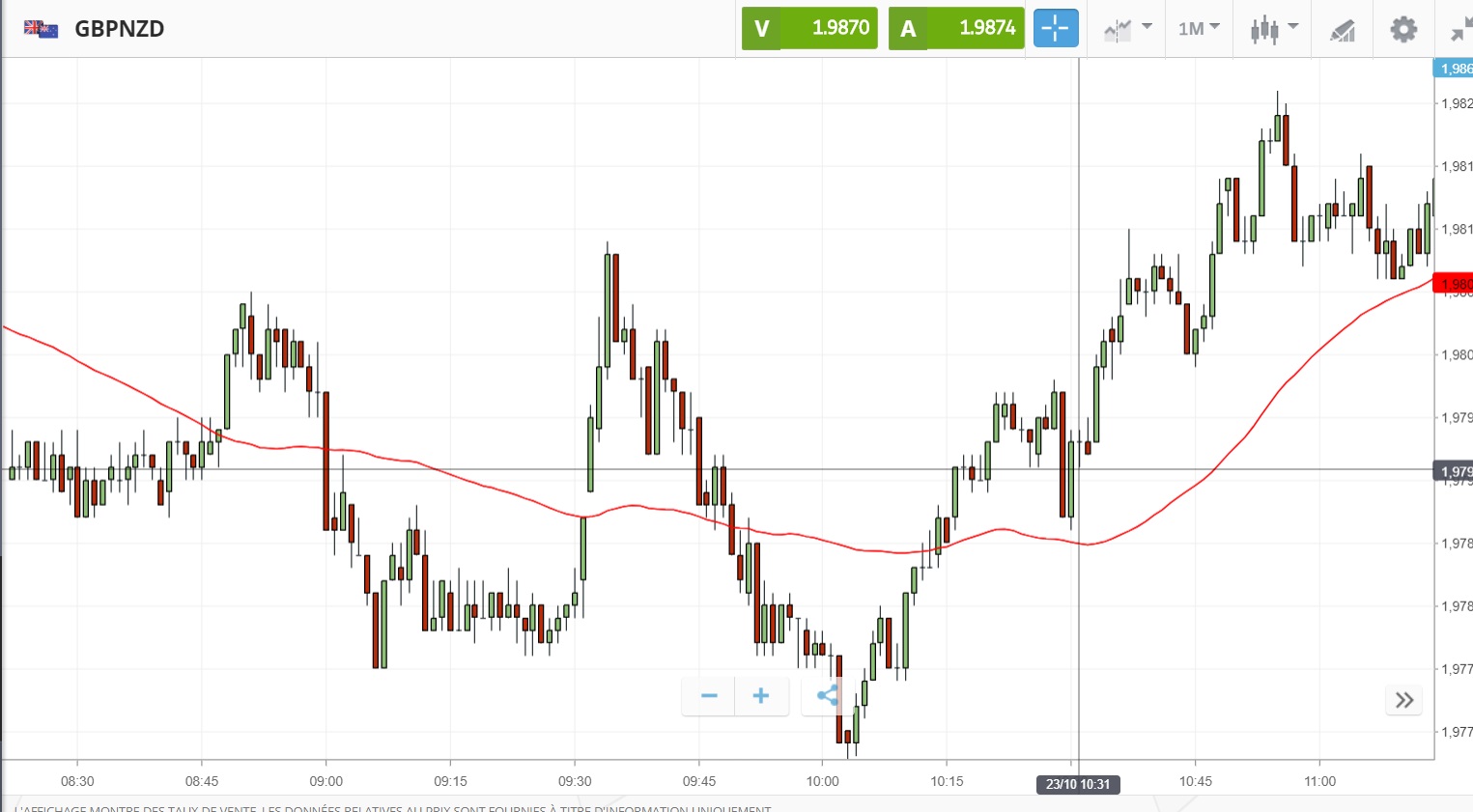Jump to latest candles double-arrow

tap(1404, 700)
